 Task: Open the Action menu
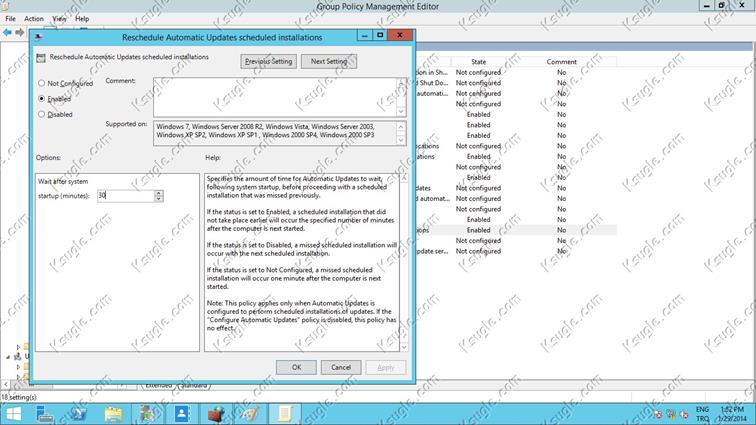click(x=34, y=18)
